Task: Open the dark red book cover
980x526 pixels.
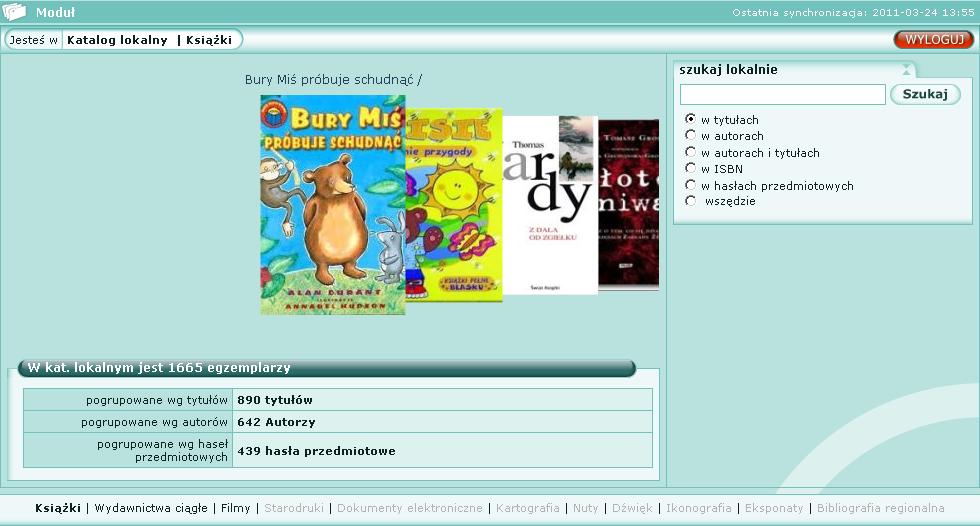Action: (628, 205)
